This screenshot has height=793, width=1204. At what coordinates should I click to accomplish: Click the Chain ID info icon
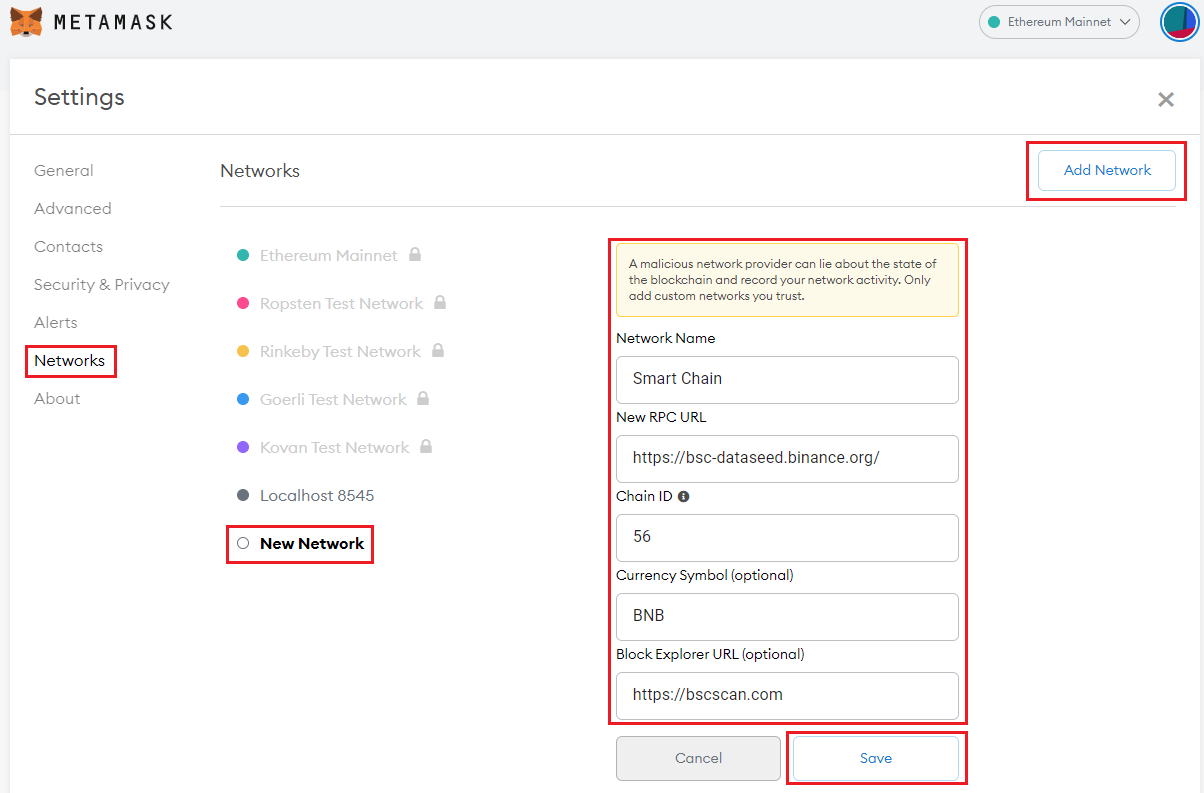point(684,496)
